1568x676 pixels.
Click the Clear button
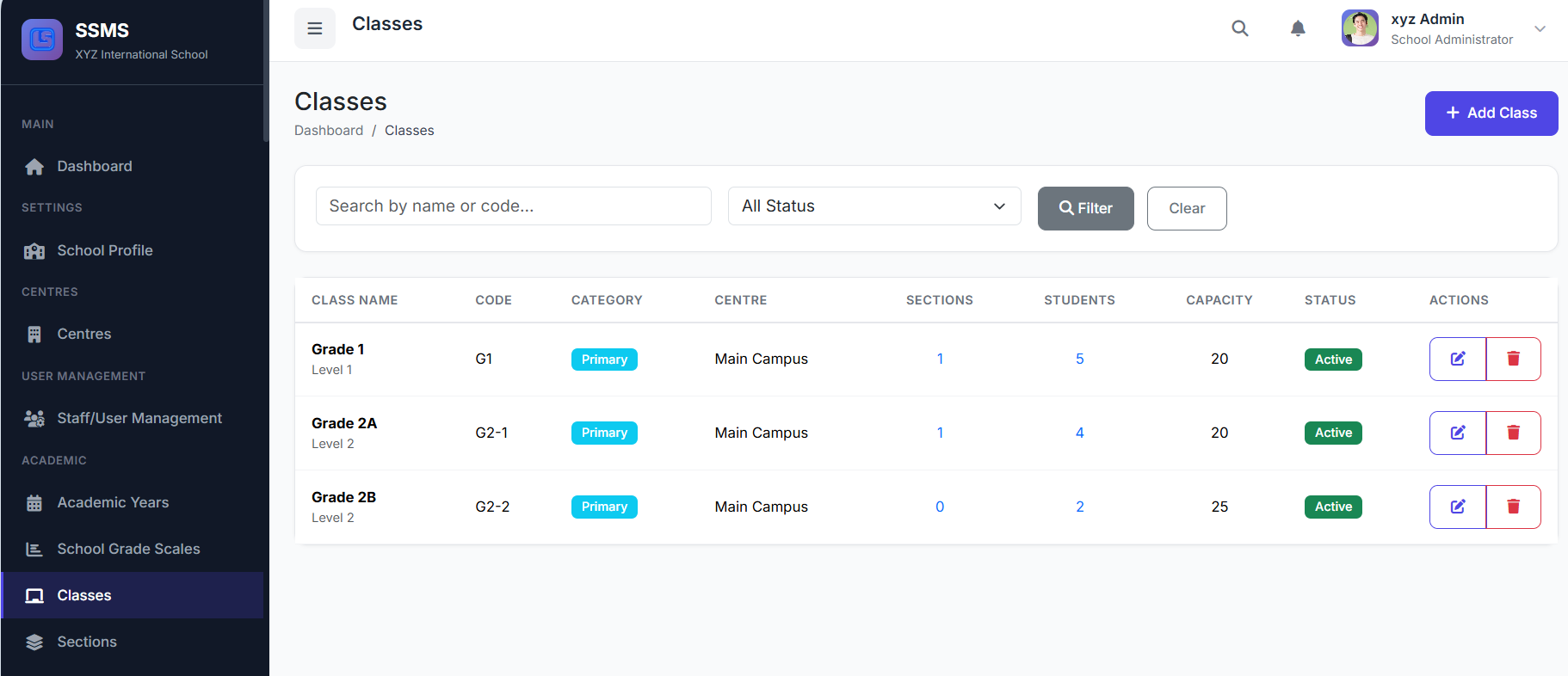pyautogui.click(x=1186, y=208)
